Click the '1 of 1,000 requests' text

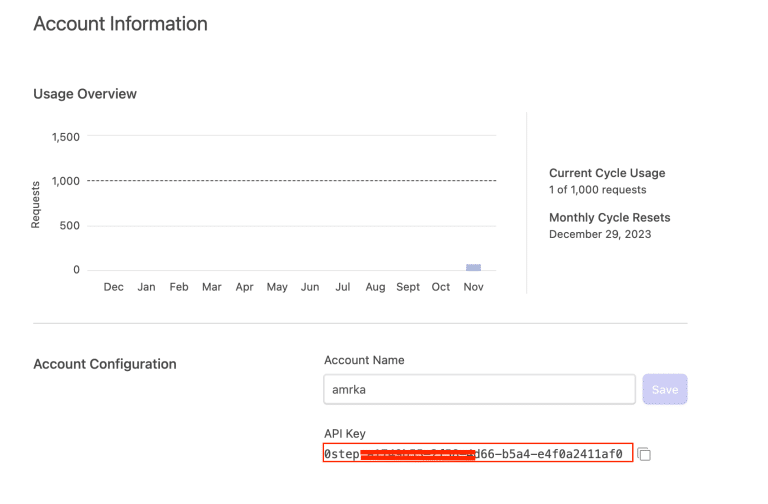click(x=598, y=190)
